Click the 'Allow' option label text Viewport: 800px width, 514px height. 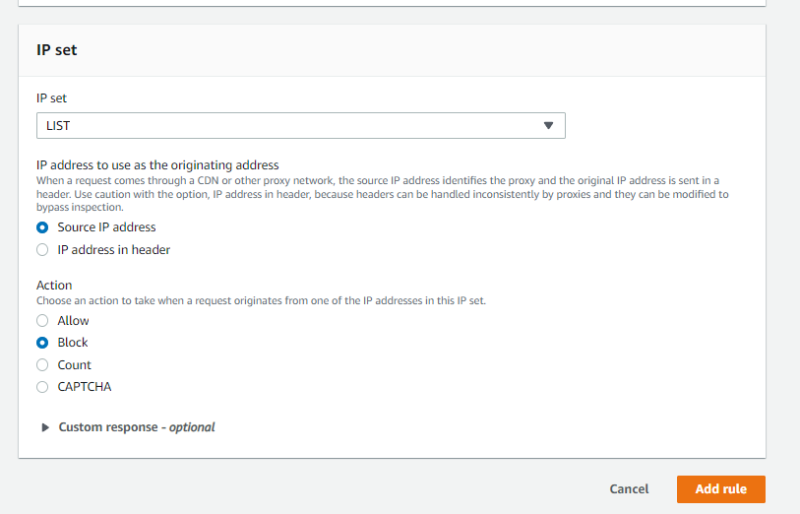[x=73, y=320]
